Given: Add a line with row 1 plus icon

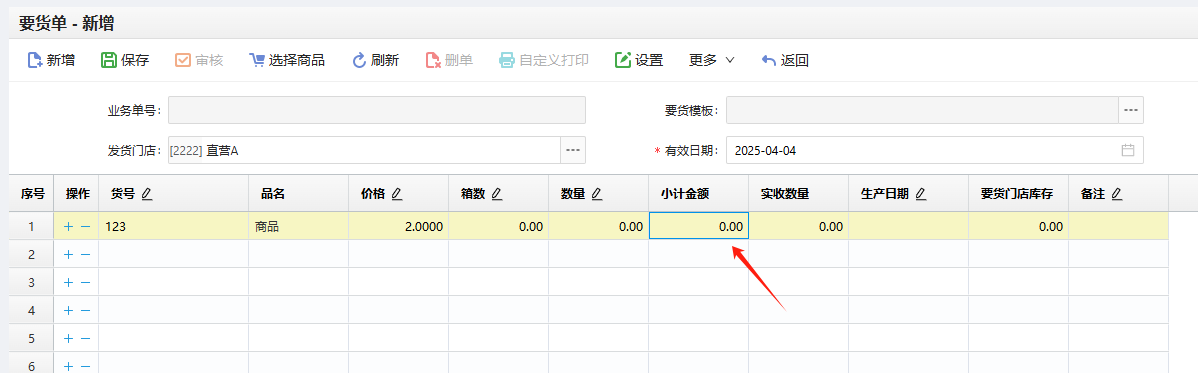Looking at the screenshot, I should coord(68,226).
